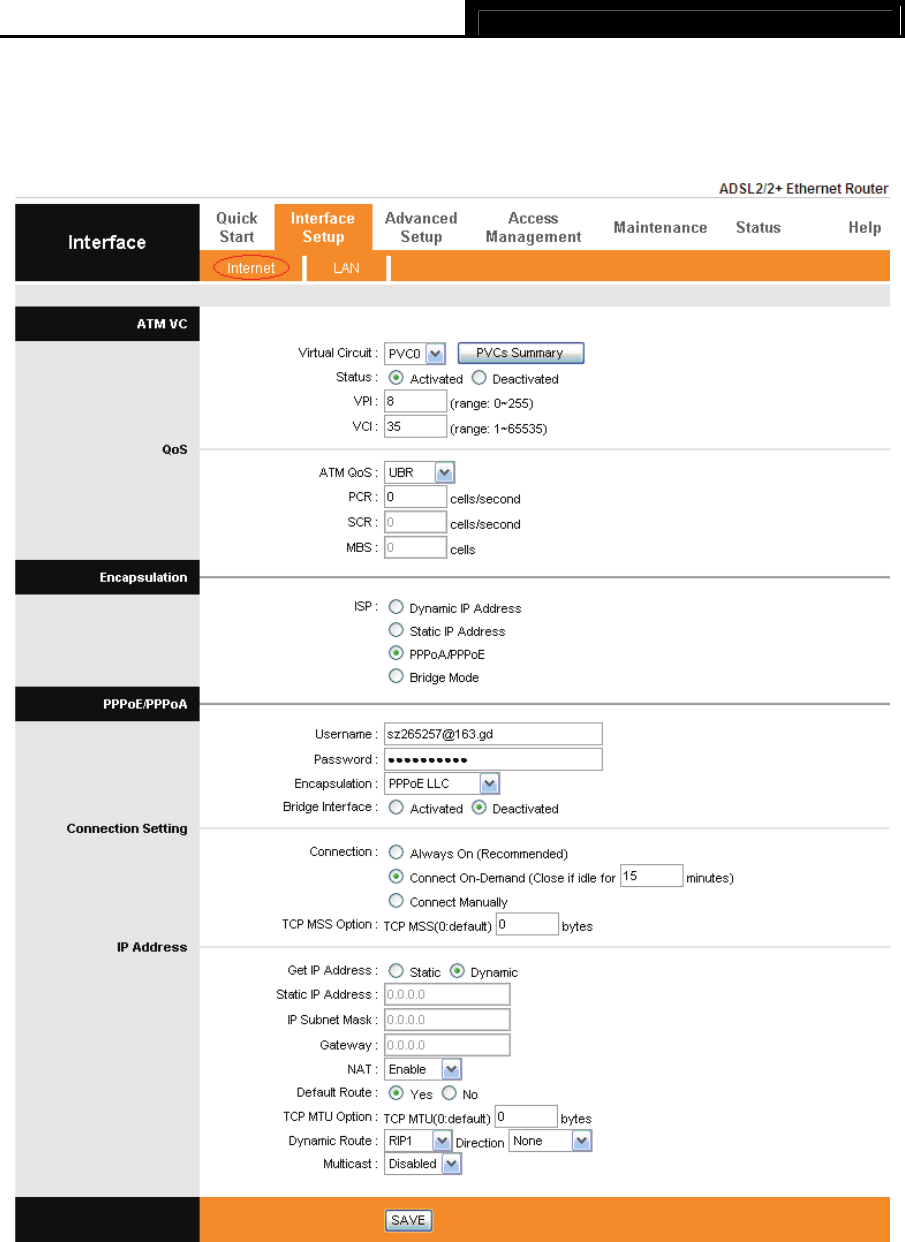Expand the ATM QoS UBR dropdown

(421, 472)
